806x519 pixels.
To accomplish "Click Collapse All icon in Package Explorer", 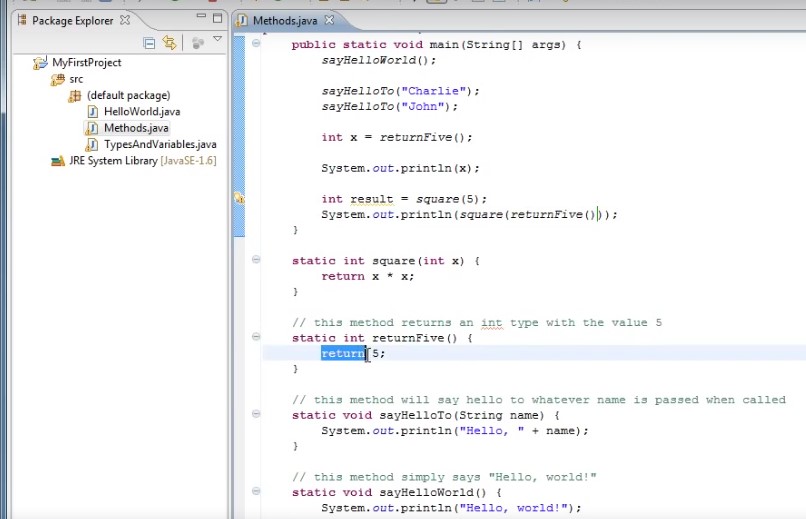I will [x=150, y=42].
